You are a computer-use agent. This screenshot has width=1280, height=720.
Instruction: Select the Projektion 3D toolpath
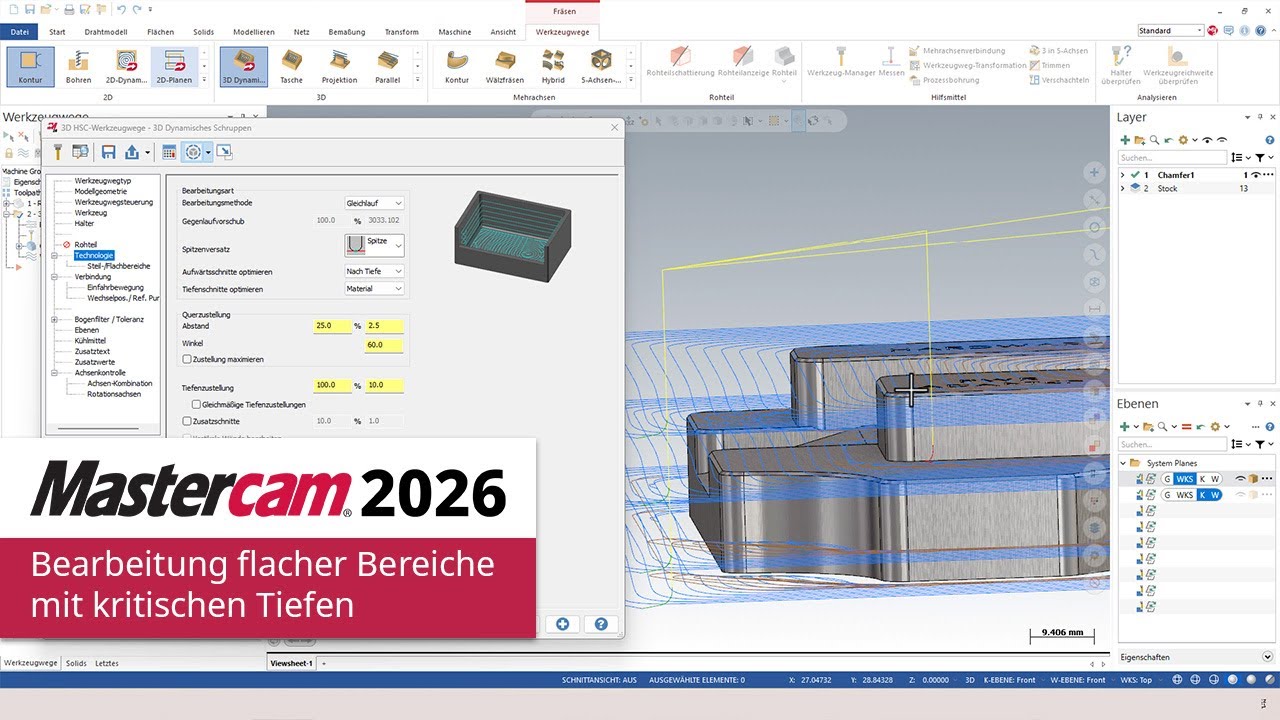click(x=339, y=66)
